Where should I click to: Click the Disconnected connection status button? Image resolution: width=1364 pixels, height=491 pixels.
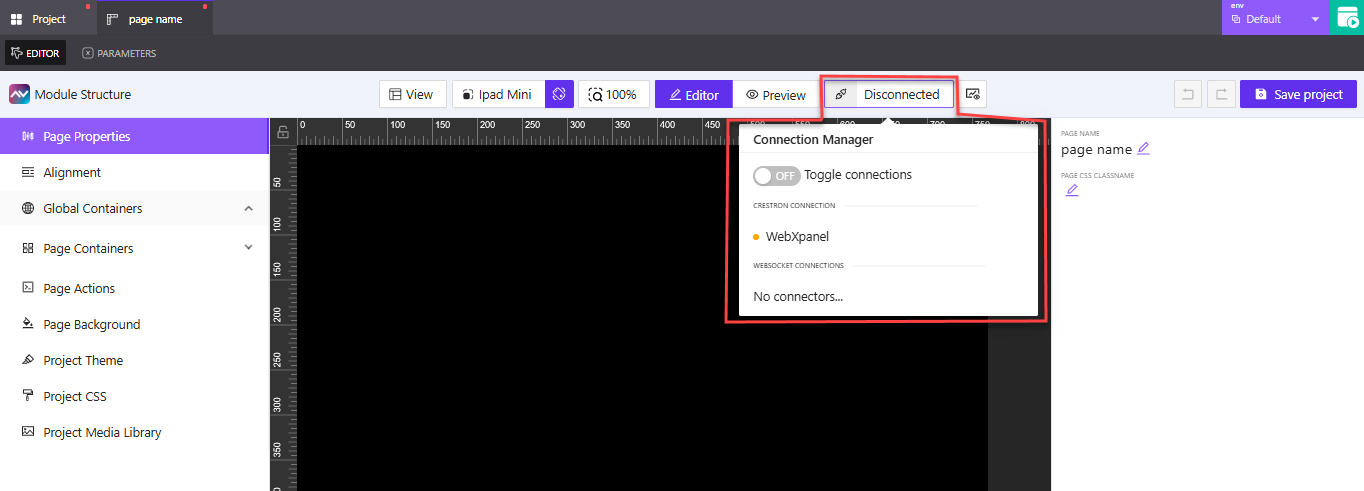click(x=889, y=95)
